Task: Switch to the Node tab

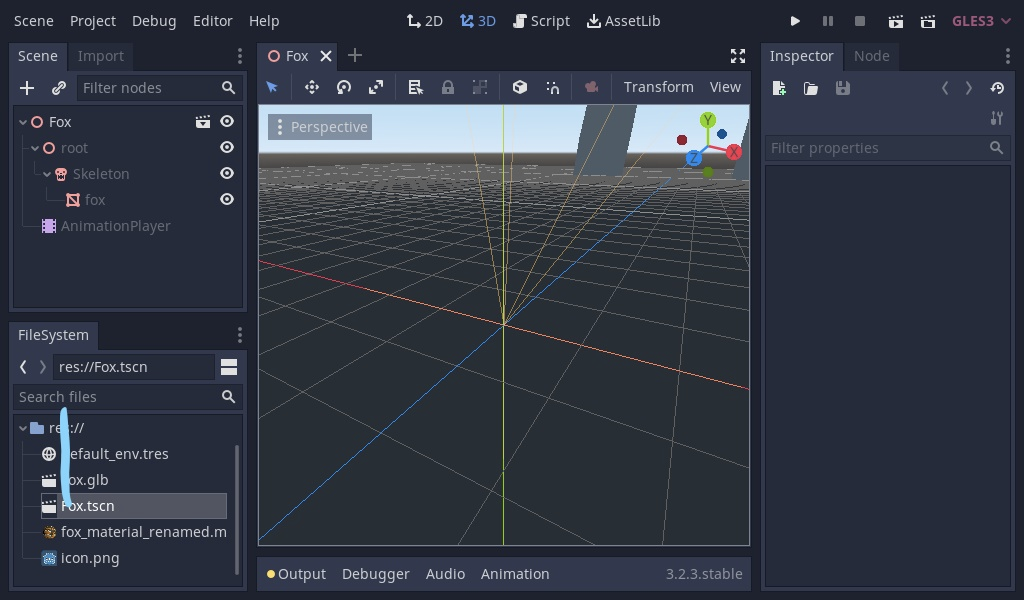Action: 872,56
